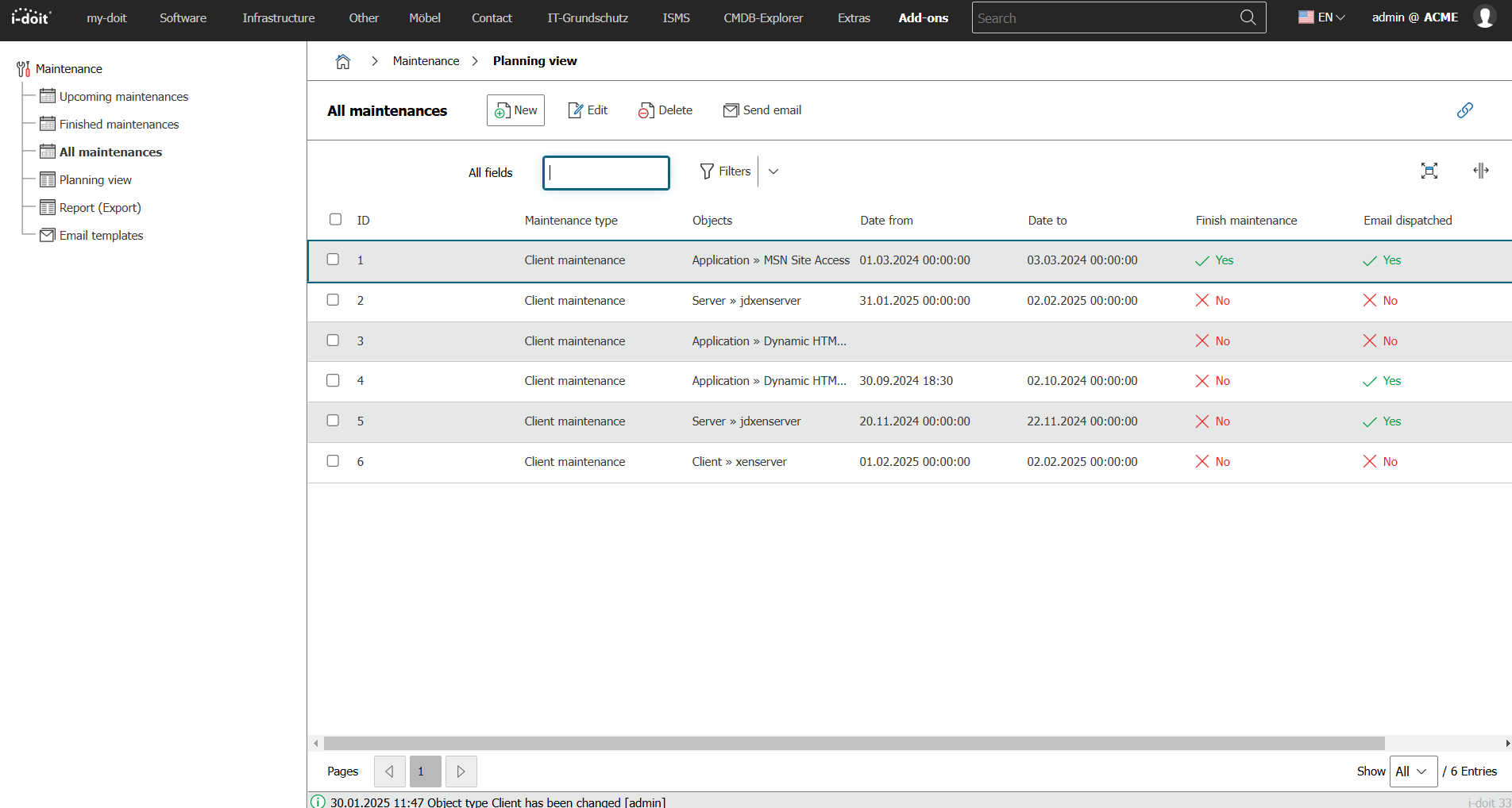Viewport: 1512px width, 808px height.
Task: Sort by the Date from column header
Action: [x=886, y=220]
